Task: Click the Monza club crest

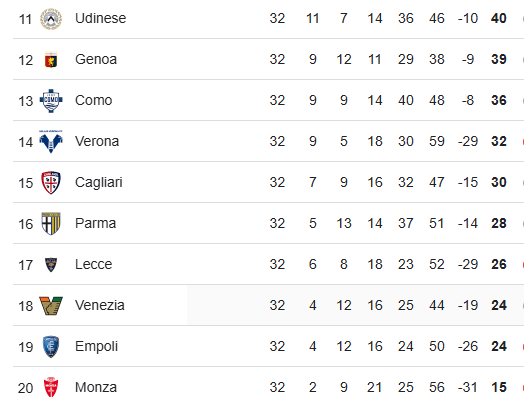Action: pos(51,387)
